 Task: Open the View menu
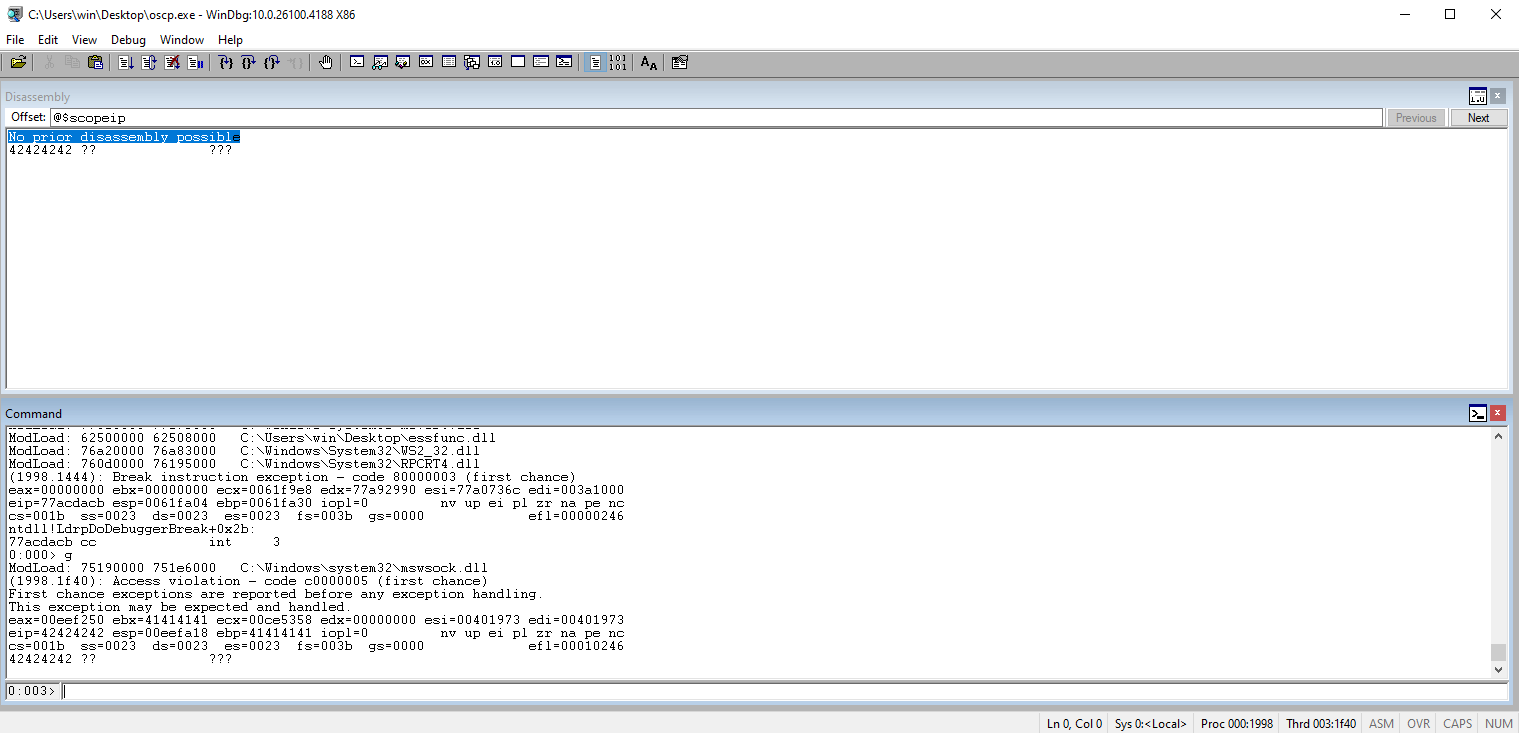(84, 40)
